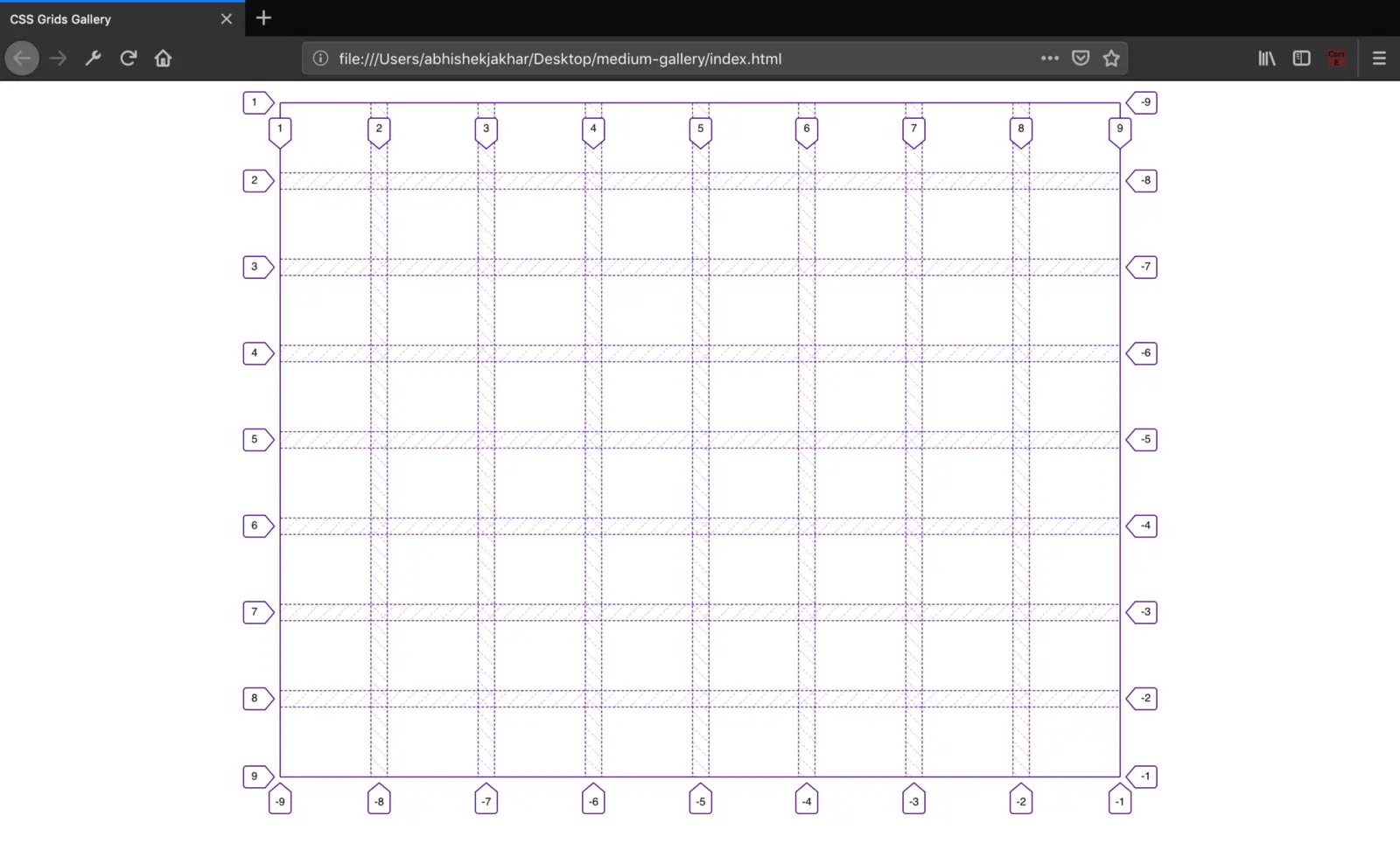
Task: Open a new tab with plus button
Action: pos(263,18)
